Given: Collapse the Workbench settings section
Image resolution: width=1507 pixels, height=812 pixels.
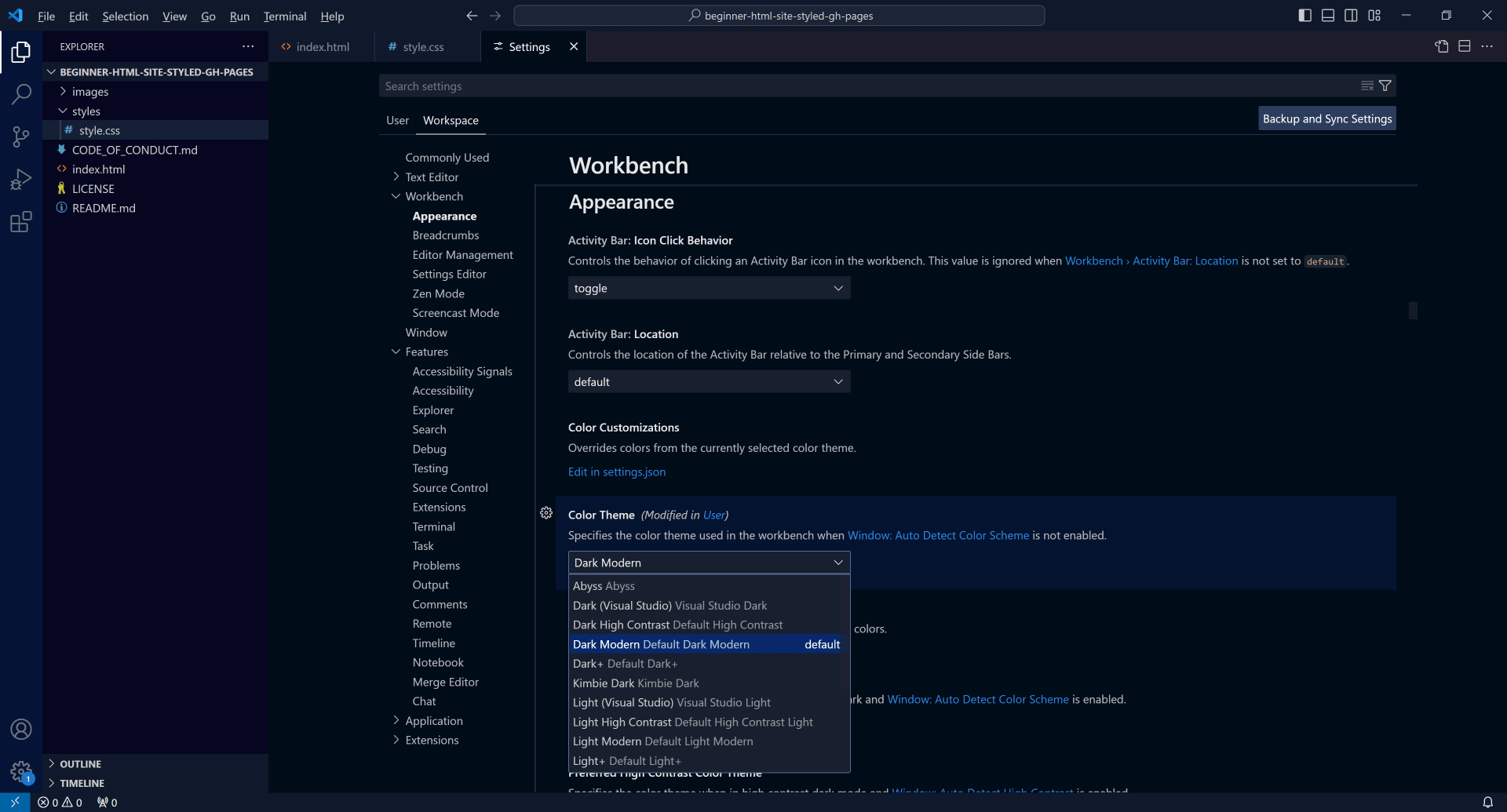Looking at the screenshot, I should click(396, 196).
